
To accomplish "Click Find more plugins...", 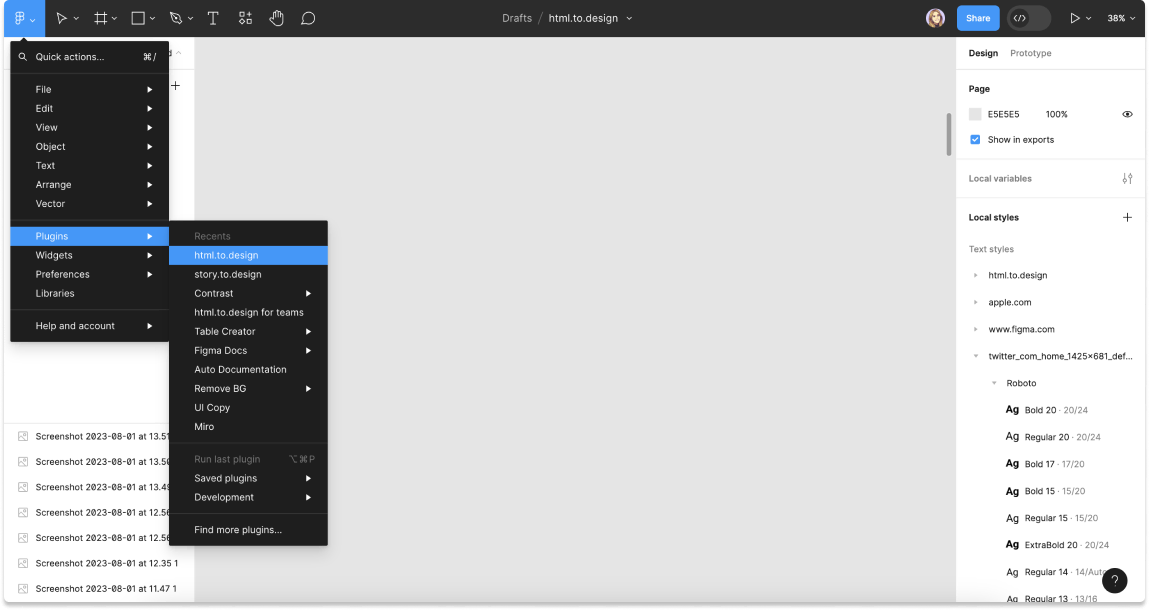I will 248,529.
